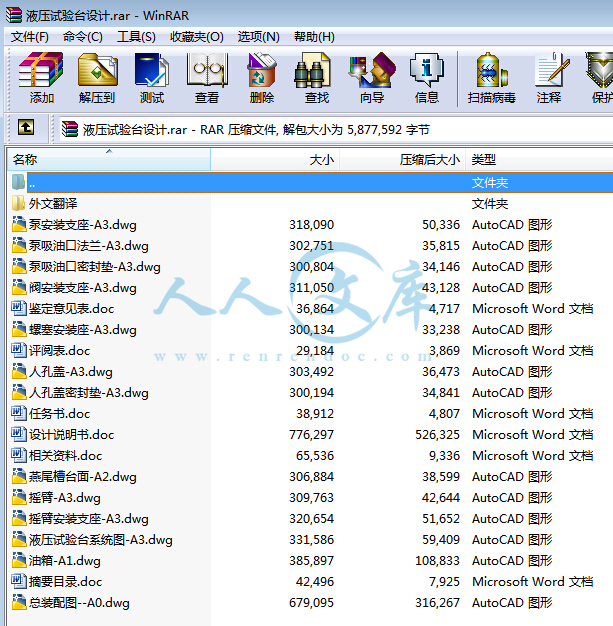Click the Word icon of 鉴定意见表.doc
Image resolution: width=613 pixels, height=626 pixels.
point(19,308)
